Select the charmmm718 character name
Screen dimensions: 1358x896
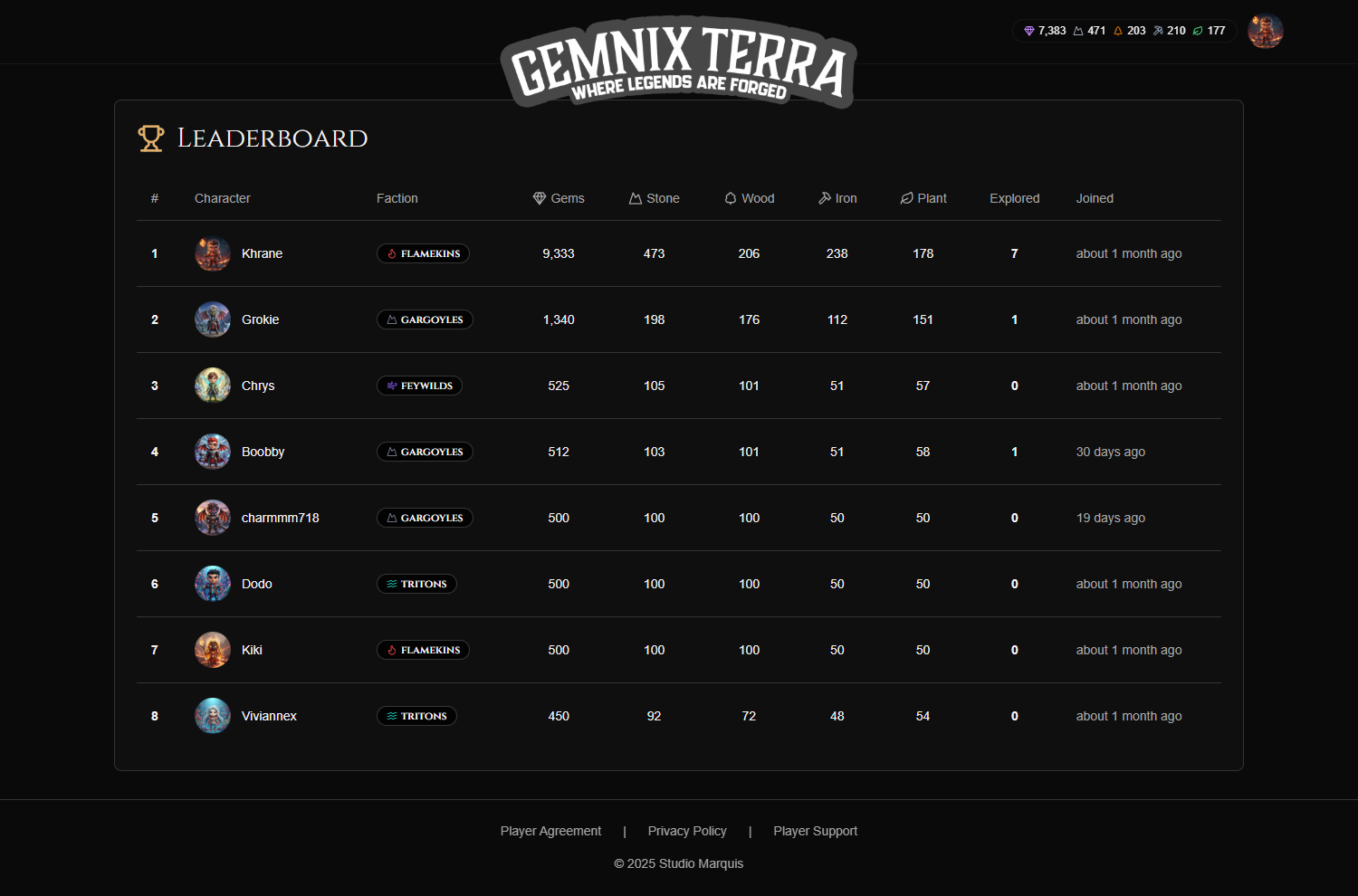pos(280,518)
